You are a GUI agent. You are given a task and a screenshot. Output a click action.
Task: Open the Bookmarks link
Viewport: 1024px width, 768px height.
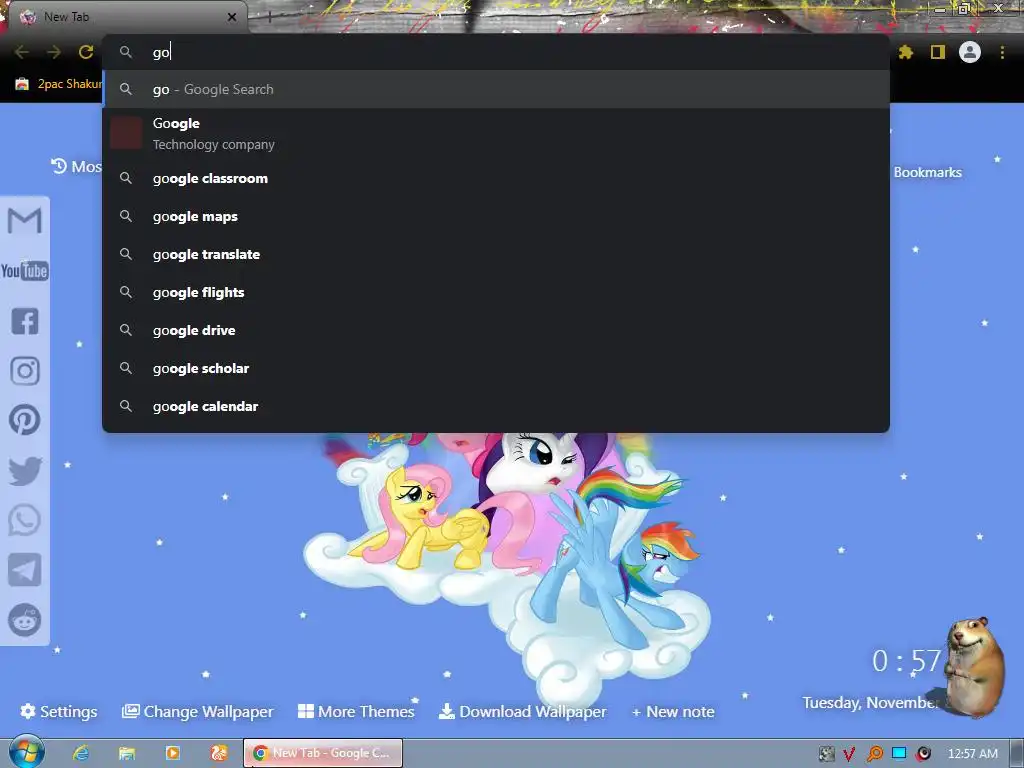(927, 172)
